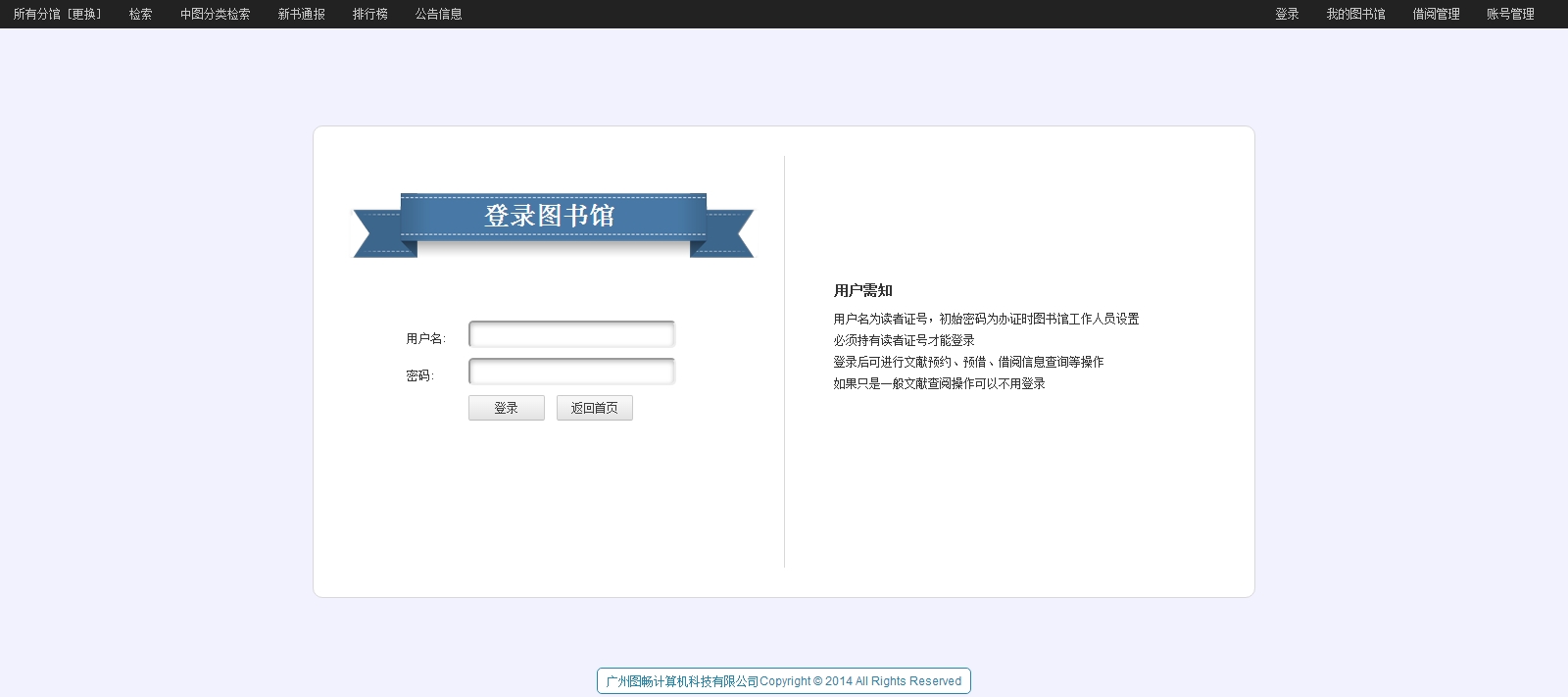
Task: Select 借阅管理 in the top bar
Action: [x=1436, y=14]
